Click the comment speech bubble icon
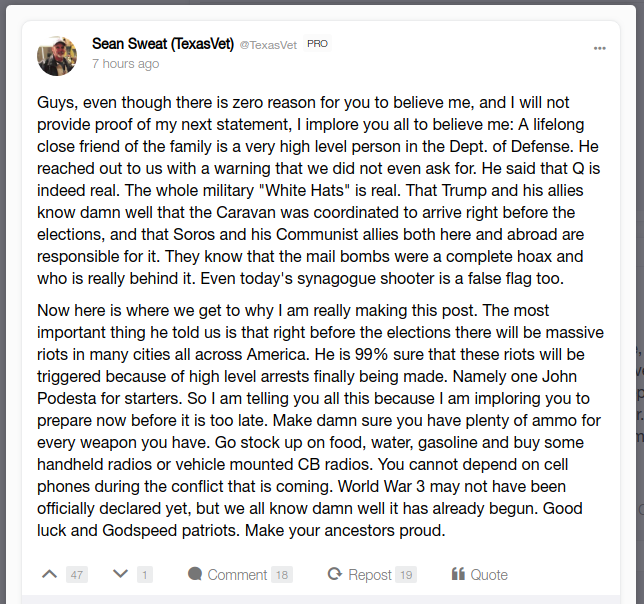Viewport: 644px width, 604px height. [195, 574]
